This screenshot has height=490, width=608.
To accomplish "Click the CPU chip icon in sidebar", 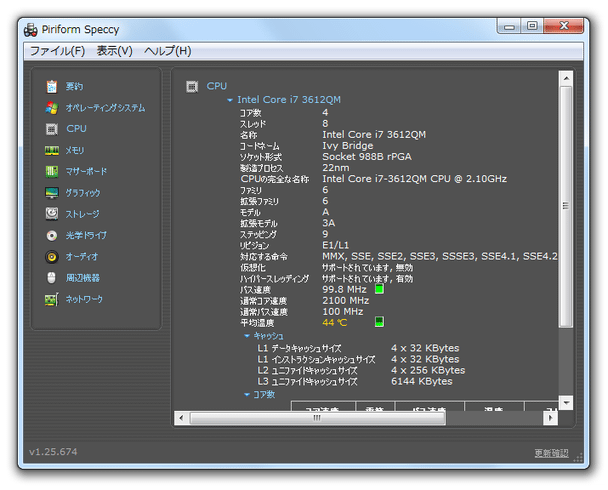I will tap(52, 129).
